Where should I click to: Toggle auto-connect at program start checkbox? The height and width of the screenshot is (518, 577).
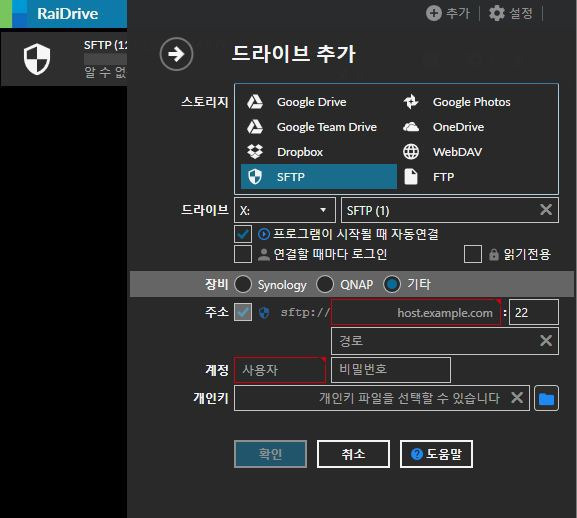(x=243, y=234)
